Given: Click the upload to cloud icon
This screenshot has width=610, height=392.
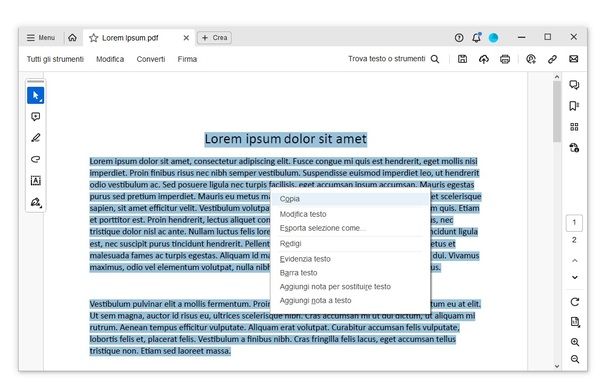Looking at the screenshot, I should [x=484, y=59].
